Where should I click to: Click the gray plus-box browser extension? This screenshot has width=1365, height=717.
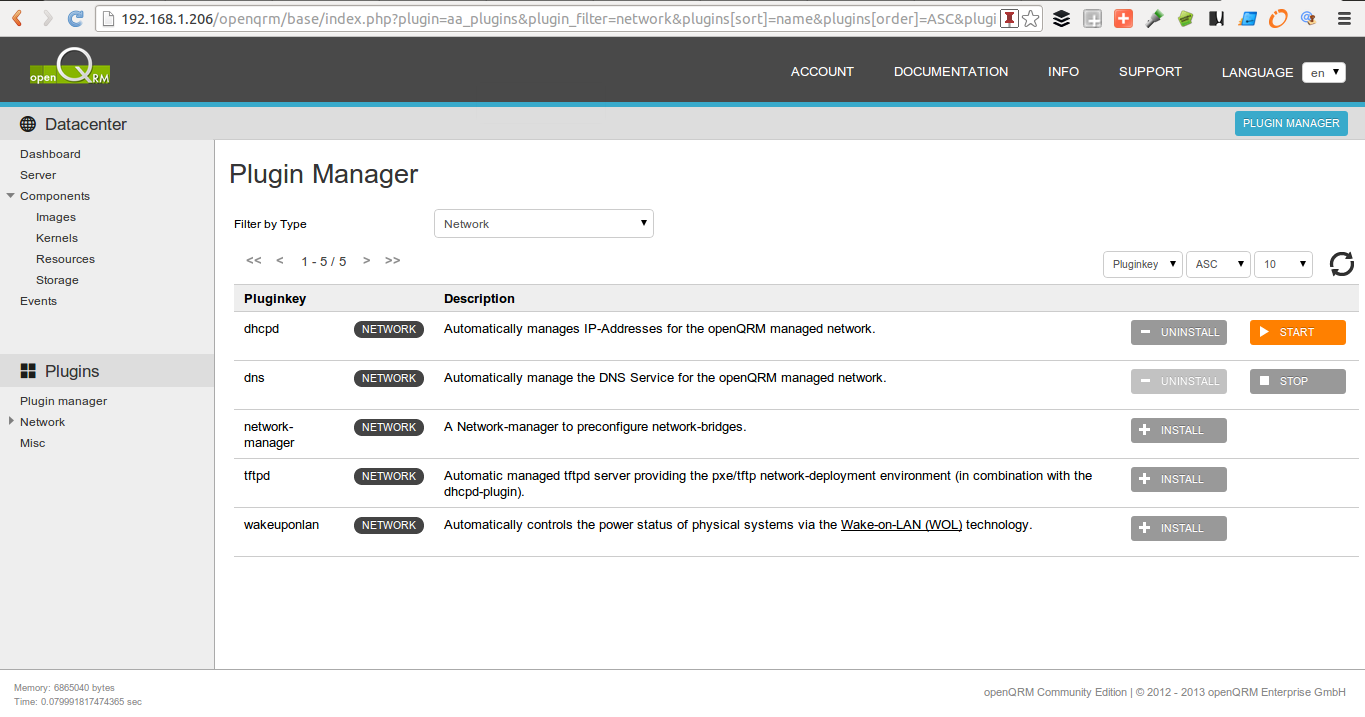coord(1093,18)
